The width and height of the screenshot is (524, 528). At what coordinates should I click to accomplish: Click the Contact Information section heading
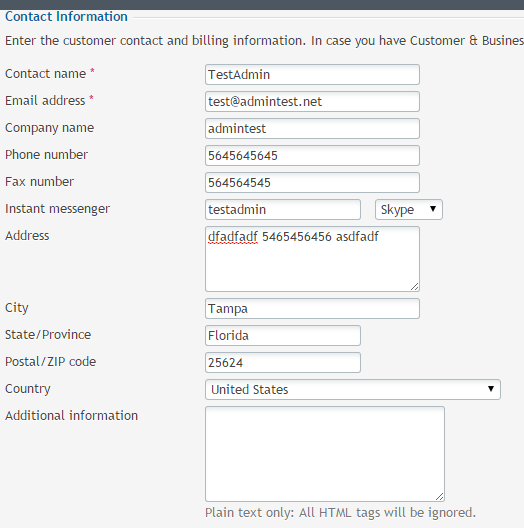66,16
